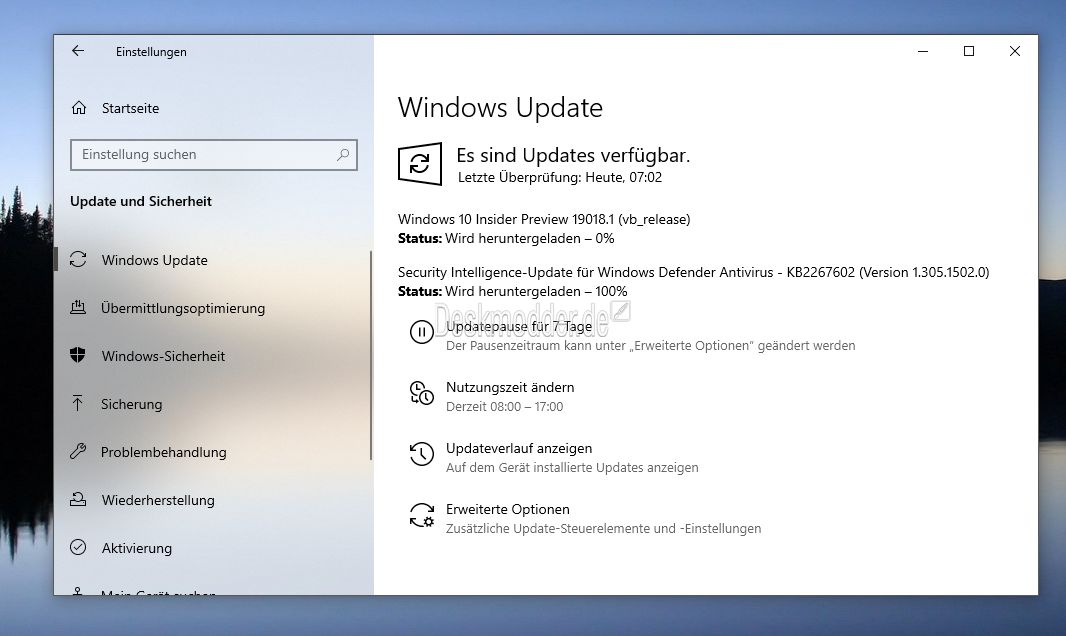Click Letzte Überprüfung: Heute, 07:02 text

pyautogui.click(x=560, y=177)
